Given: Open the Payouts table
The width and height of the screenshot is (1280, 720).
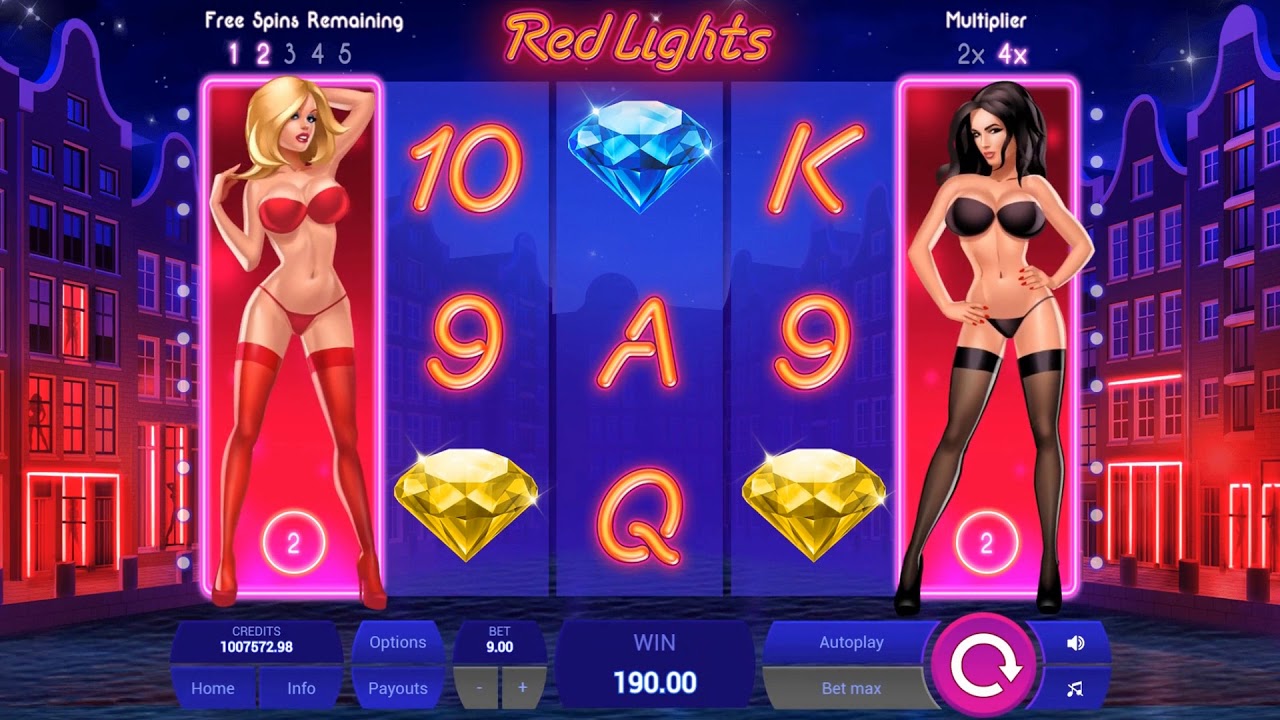Looking at the screenshot, I should [397, 688].
